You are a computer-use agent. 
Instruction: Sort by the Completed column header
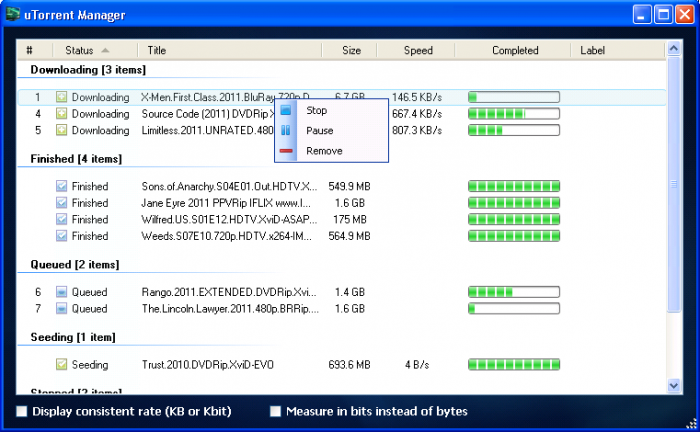coord(513,50)
